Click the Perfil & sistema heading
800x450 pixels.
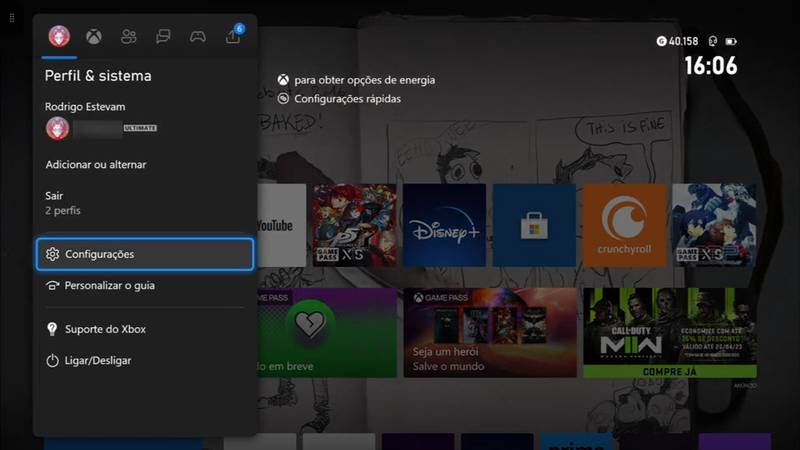98,76
